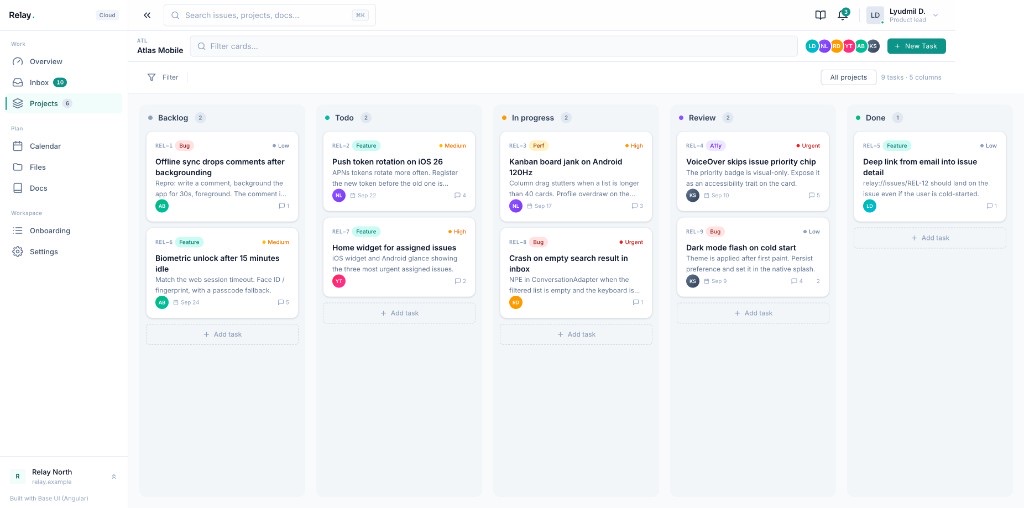Open the All projects selector
The width and height of the screenshot is (1024, 508).
click(848, 77)
